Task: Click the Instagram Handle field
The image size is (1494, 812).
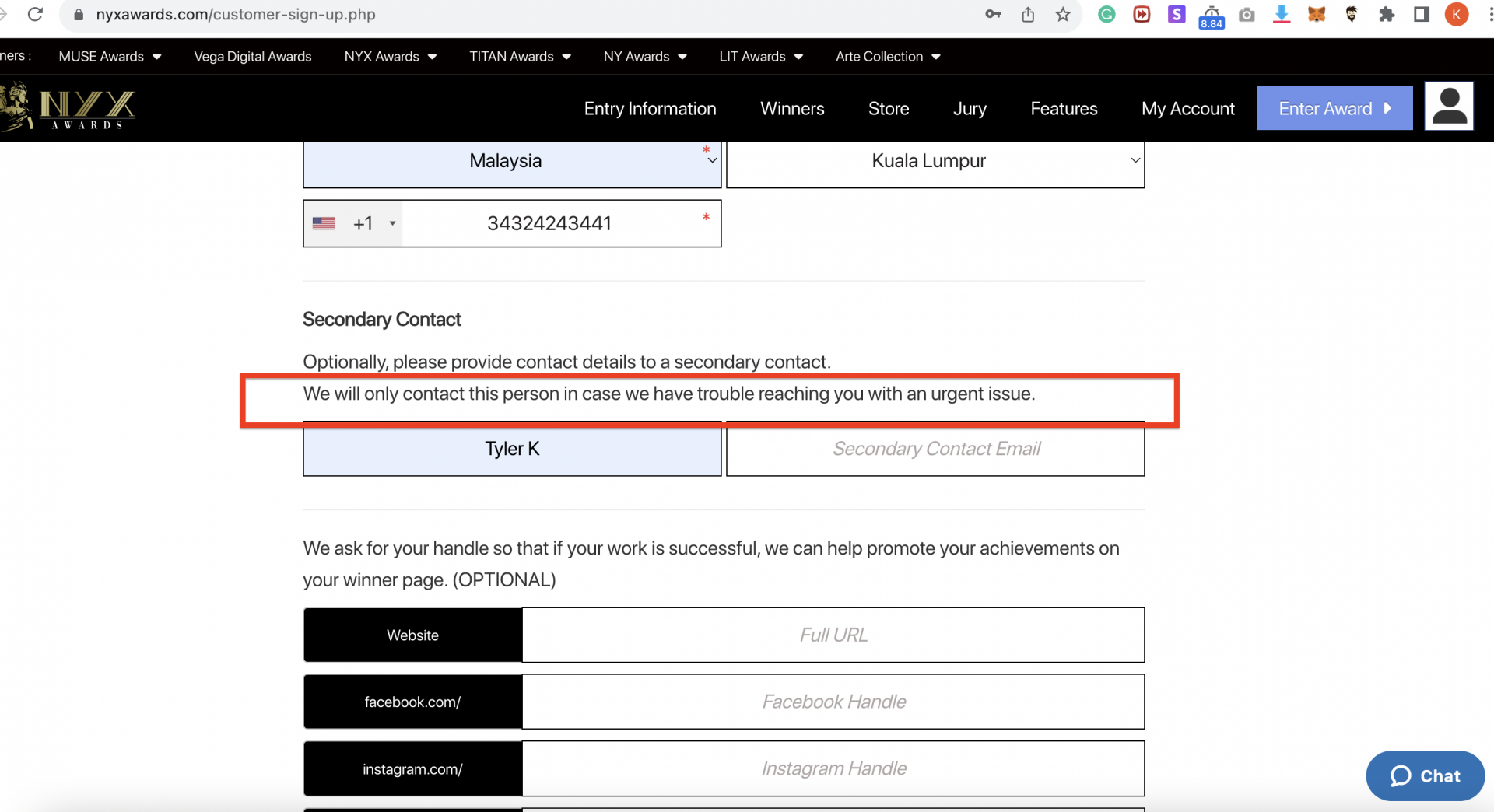Action: pyautogui.click(x=833, y=768)
